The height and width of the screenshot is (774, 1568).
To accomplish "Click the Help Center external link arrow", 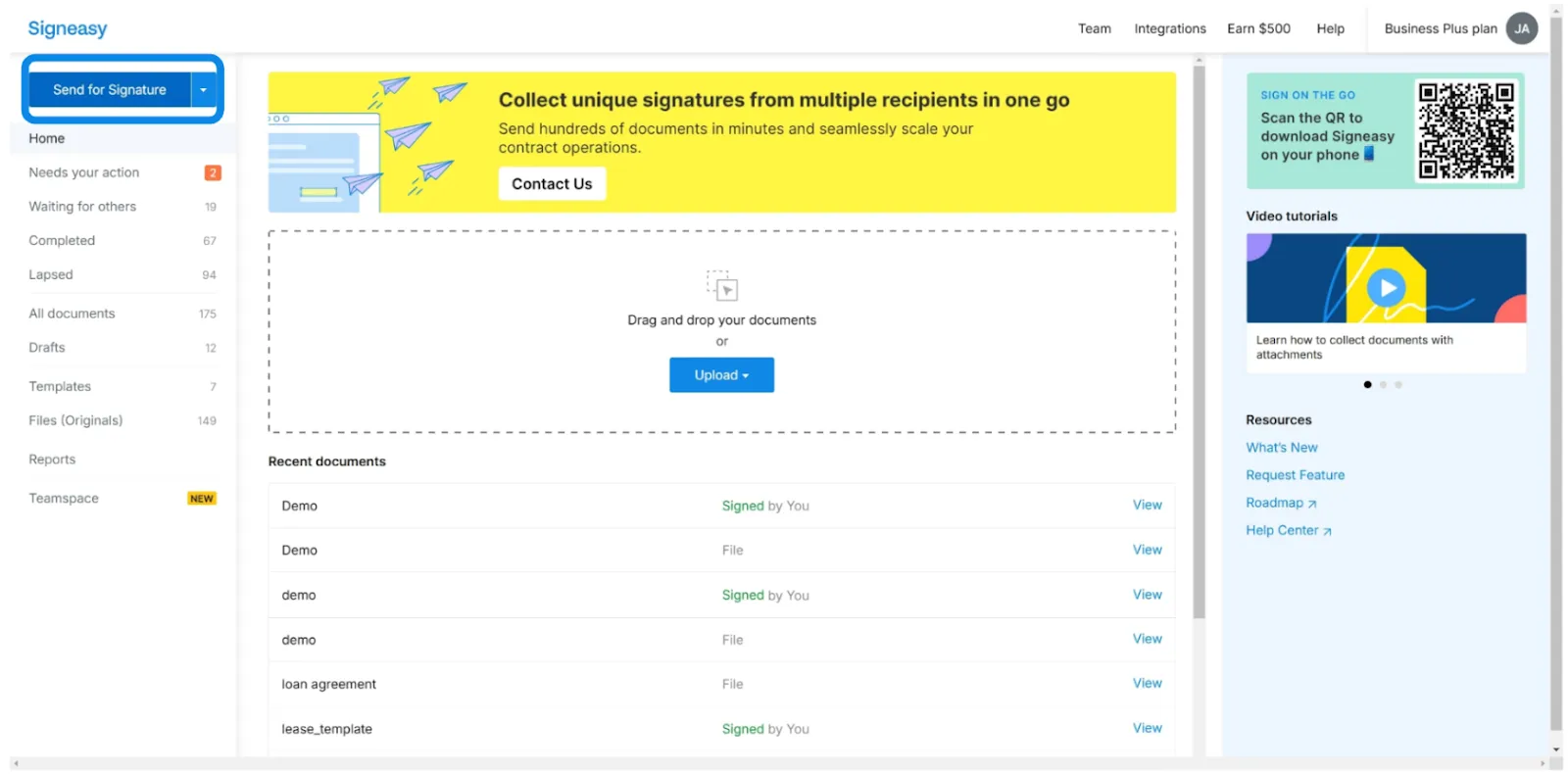I will [1328, 531].
